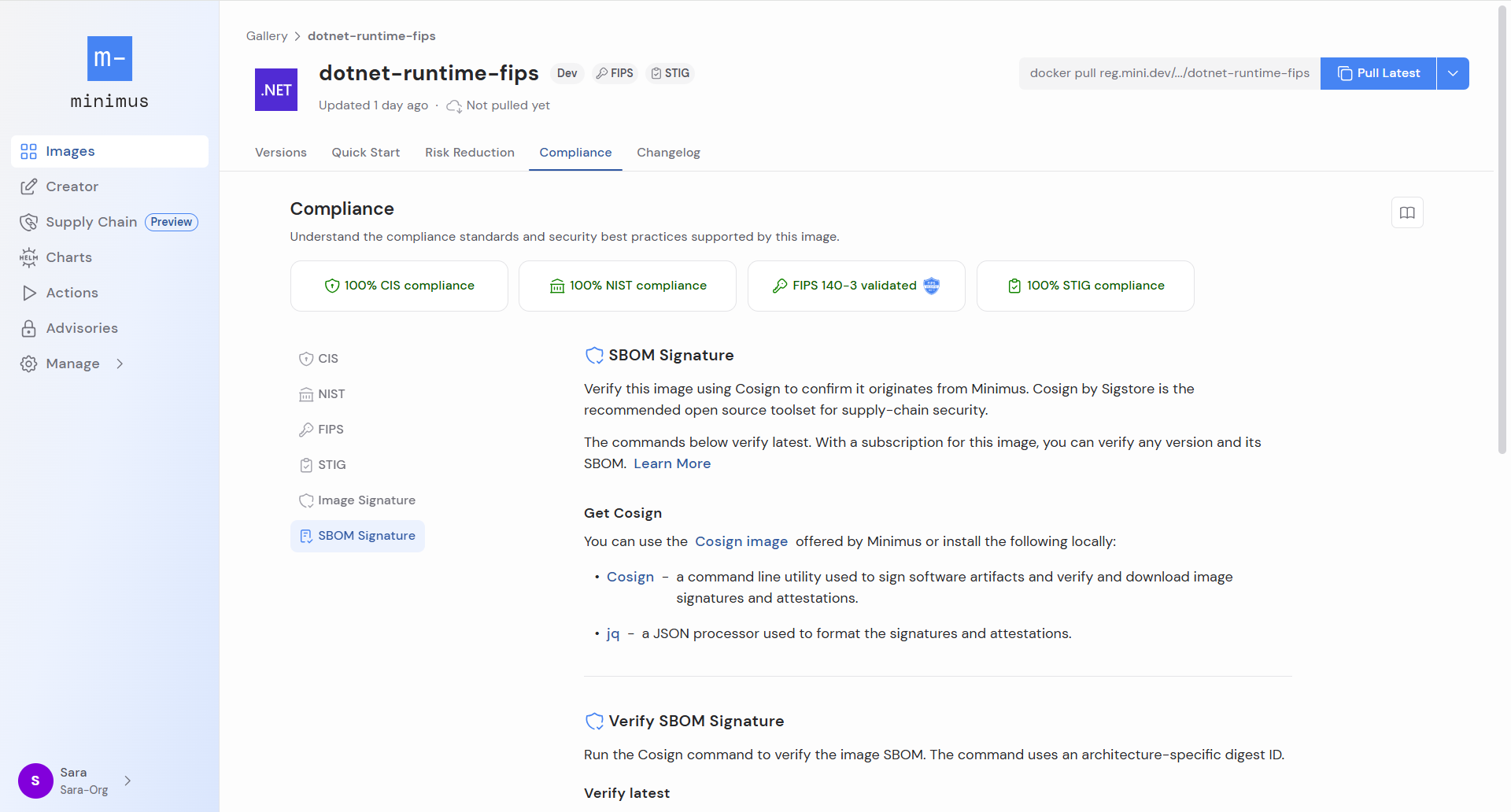Switch to the Versions tab
The width and height of the screenshot is (1511, 812).
[281, 153]
